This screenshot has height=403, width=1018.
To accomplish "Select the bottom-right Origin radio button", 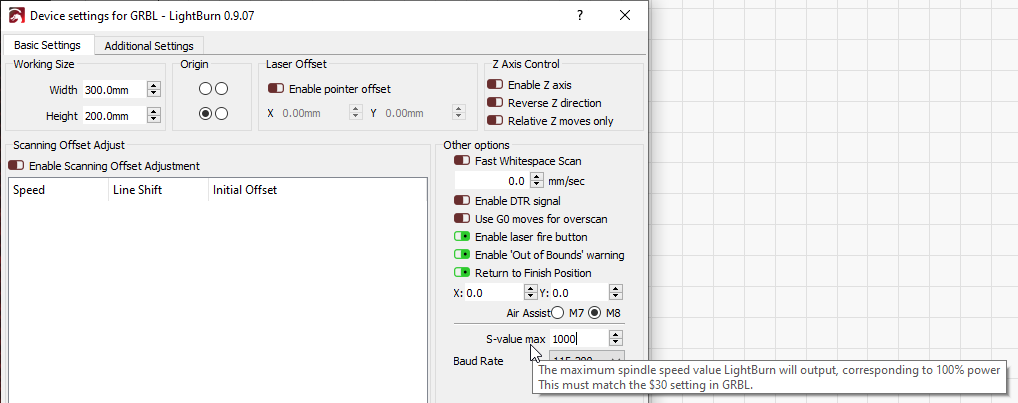I will (x=221, y=114).
